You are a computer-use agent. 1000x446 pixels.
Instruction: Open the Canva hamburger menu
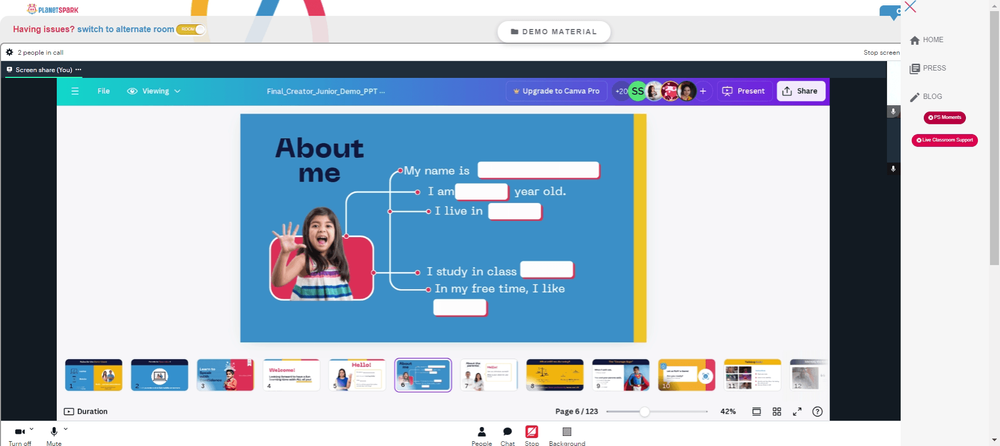[x=75, y=91]
